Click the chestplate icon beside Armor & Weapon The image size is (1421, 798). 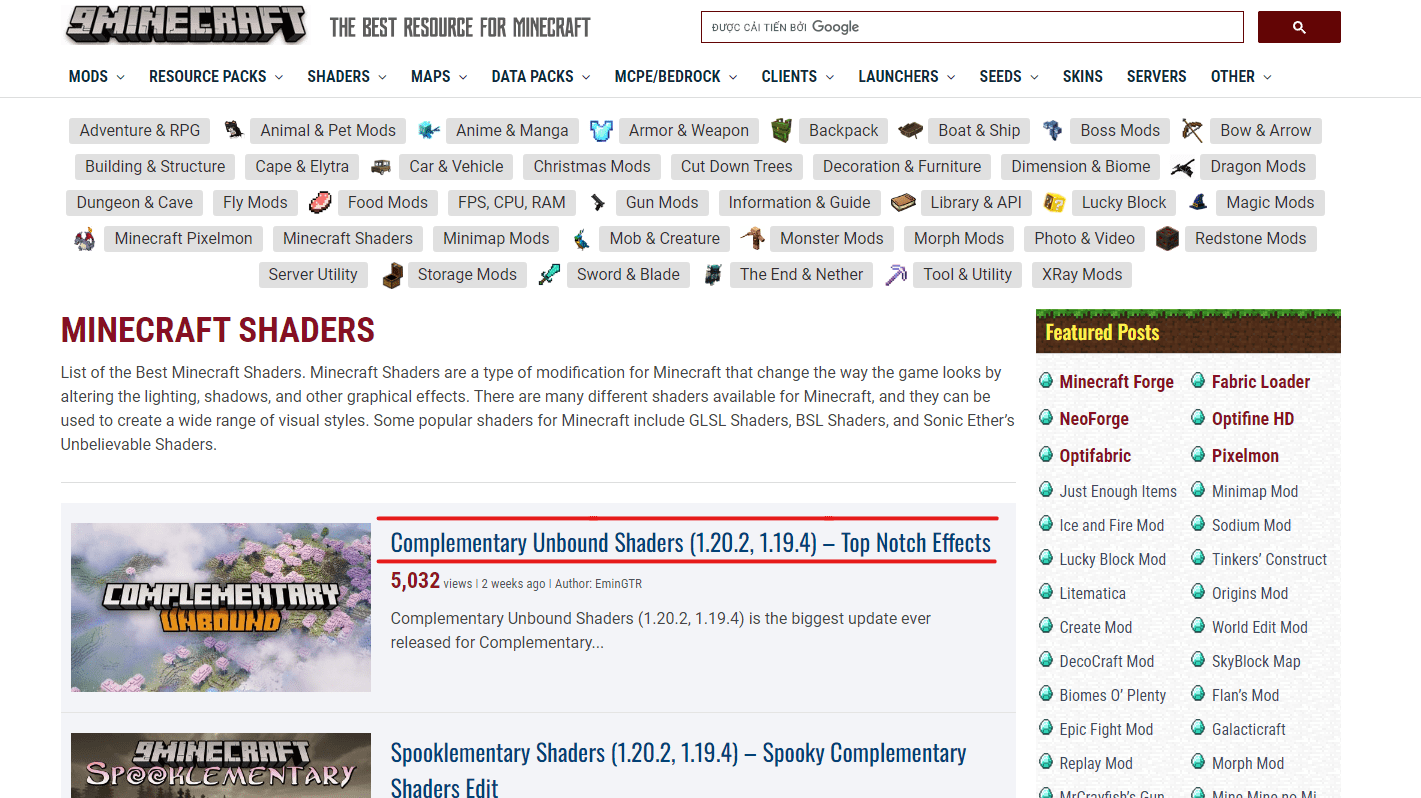coord(601,130)
